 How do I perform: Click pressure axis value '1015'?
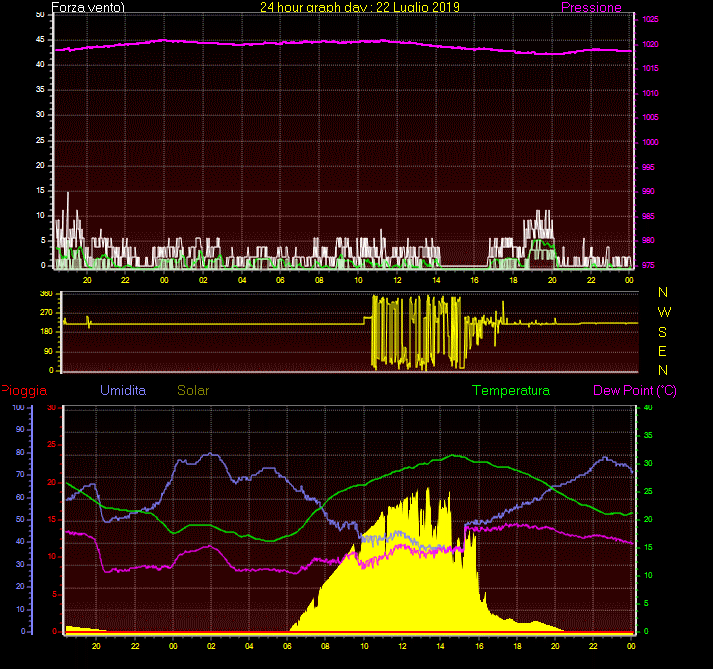click(650, 68)
